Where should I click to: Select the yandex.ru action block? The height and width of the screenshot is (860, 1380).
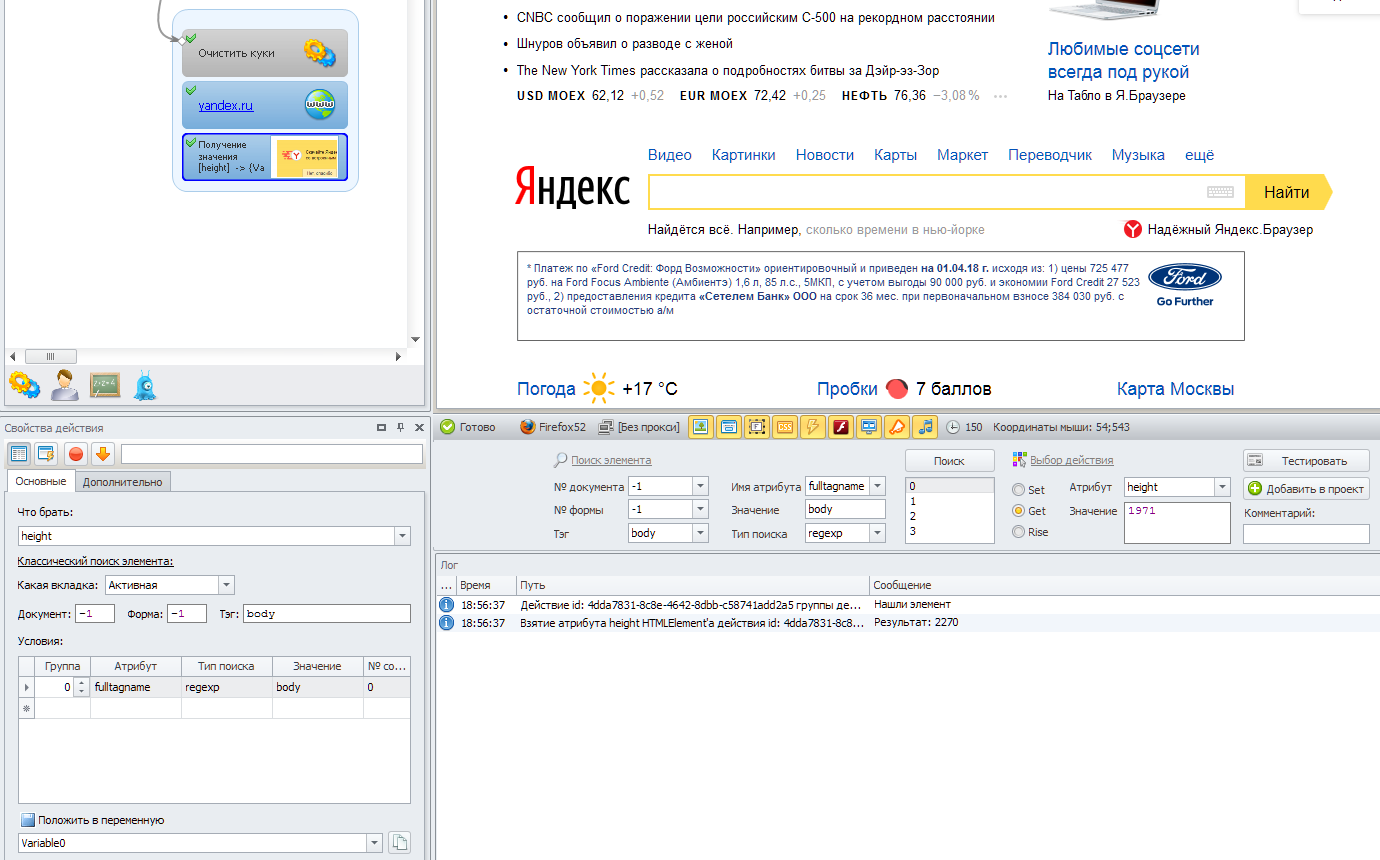click(x=265, y=105)
